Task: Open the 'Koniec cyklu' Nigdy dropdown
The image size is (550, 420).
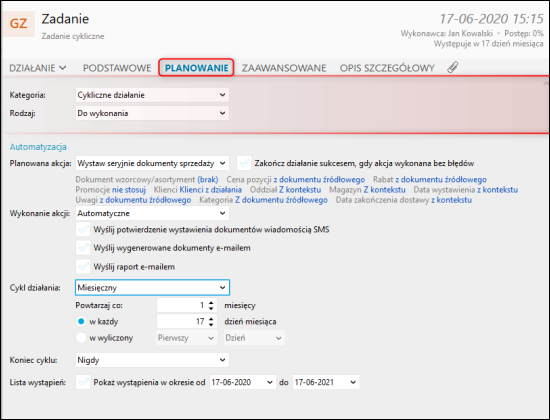Action: coord(152,360)
